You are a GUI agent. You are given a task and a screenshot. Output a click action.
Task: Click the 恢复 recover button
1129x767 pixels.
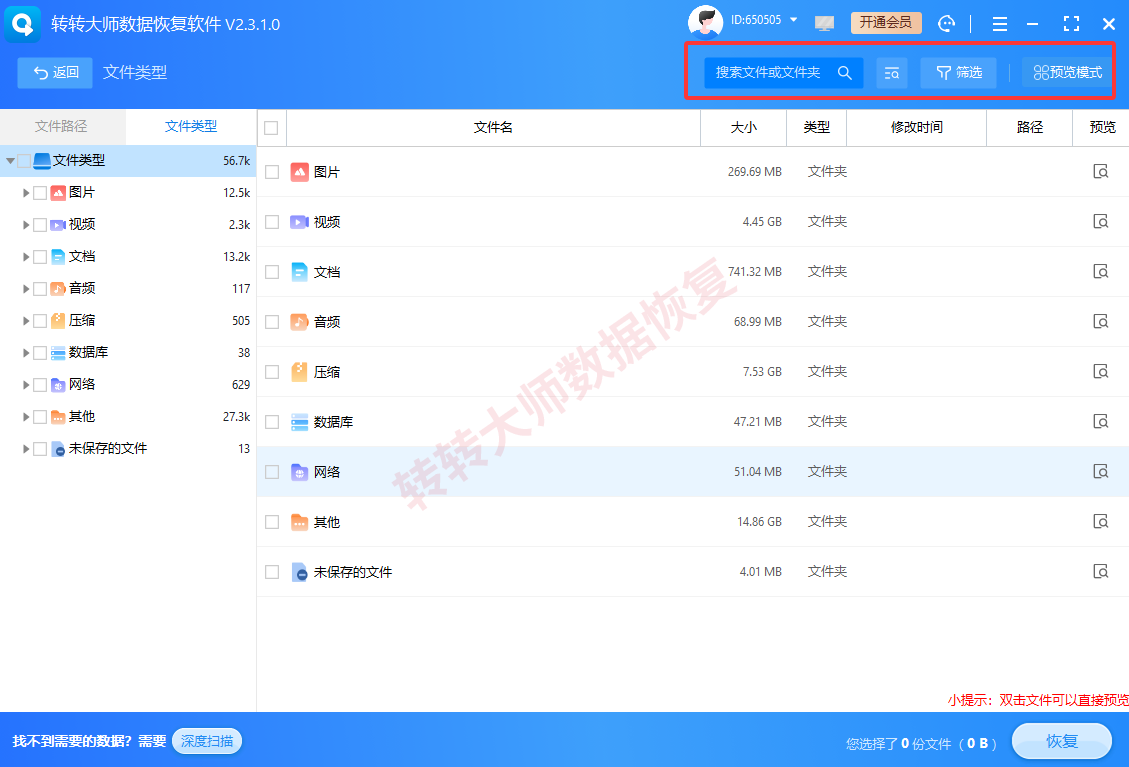tap(1061, 742)
